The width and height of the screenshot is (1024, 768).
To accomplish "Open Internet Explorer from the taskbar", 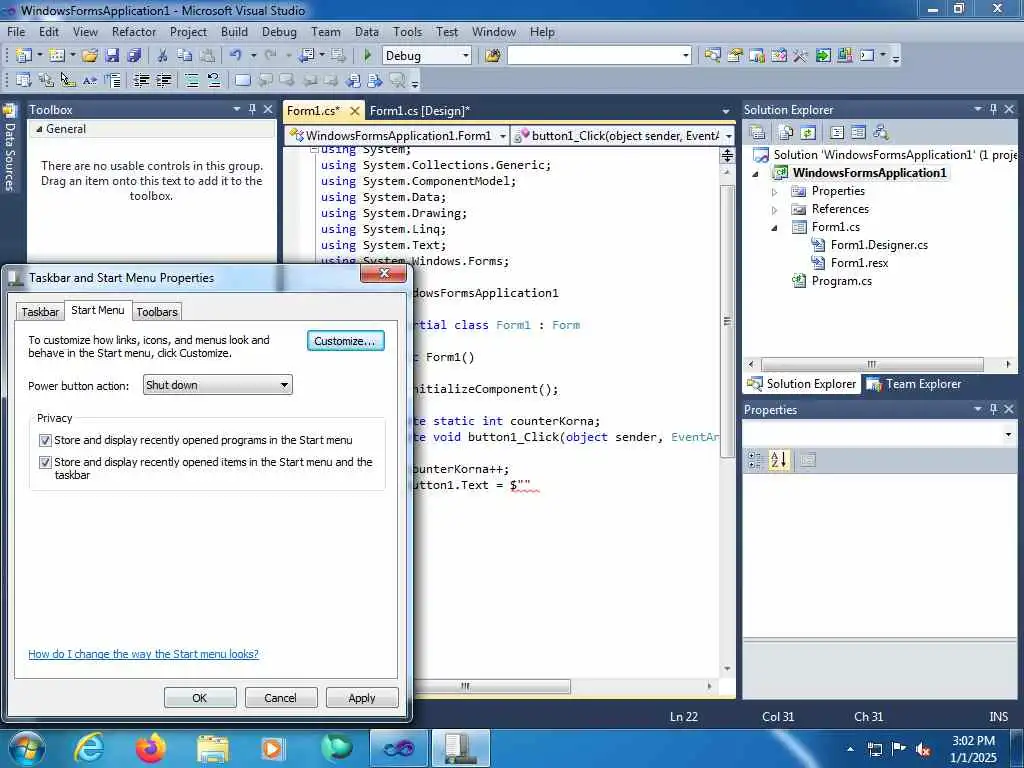I will [89, 748].
